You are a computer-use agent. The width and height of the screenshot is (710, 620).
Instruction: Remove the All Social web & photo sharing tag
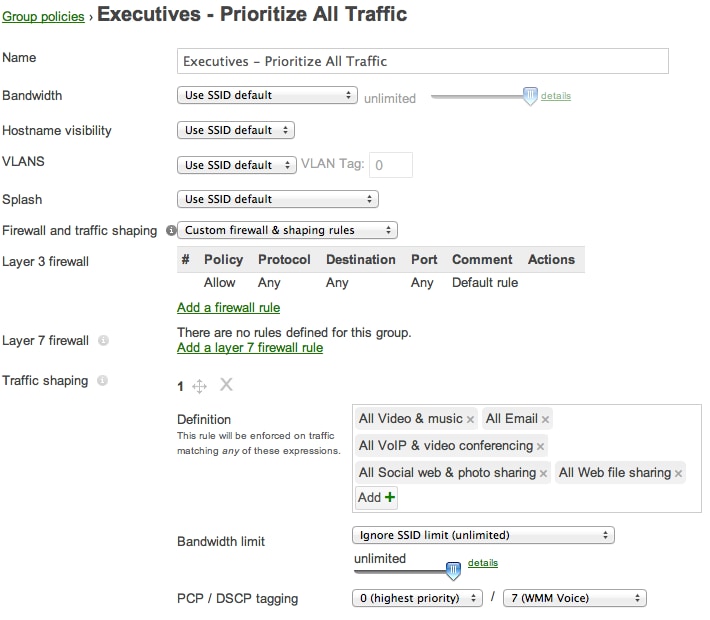[x=543, y=474]
